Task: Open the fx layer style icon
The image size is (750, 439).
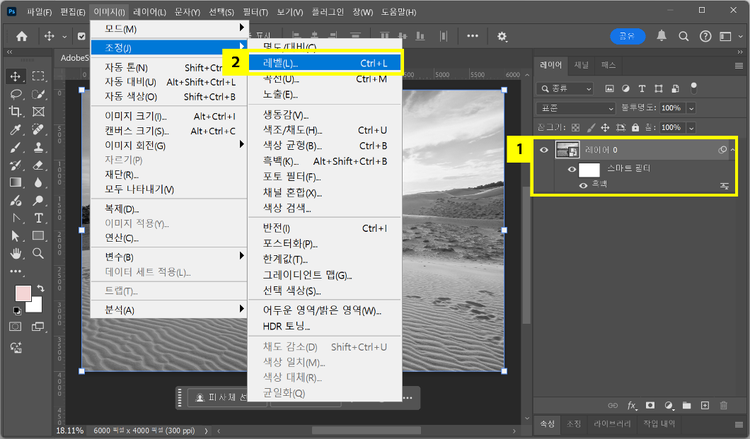Action: tap(633, 406)
